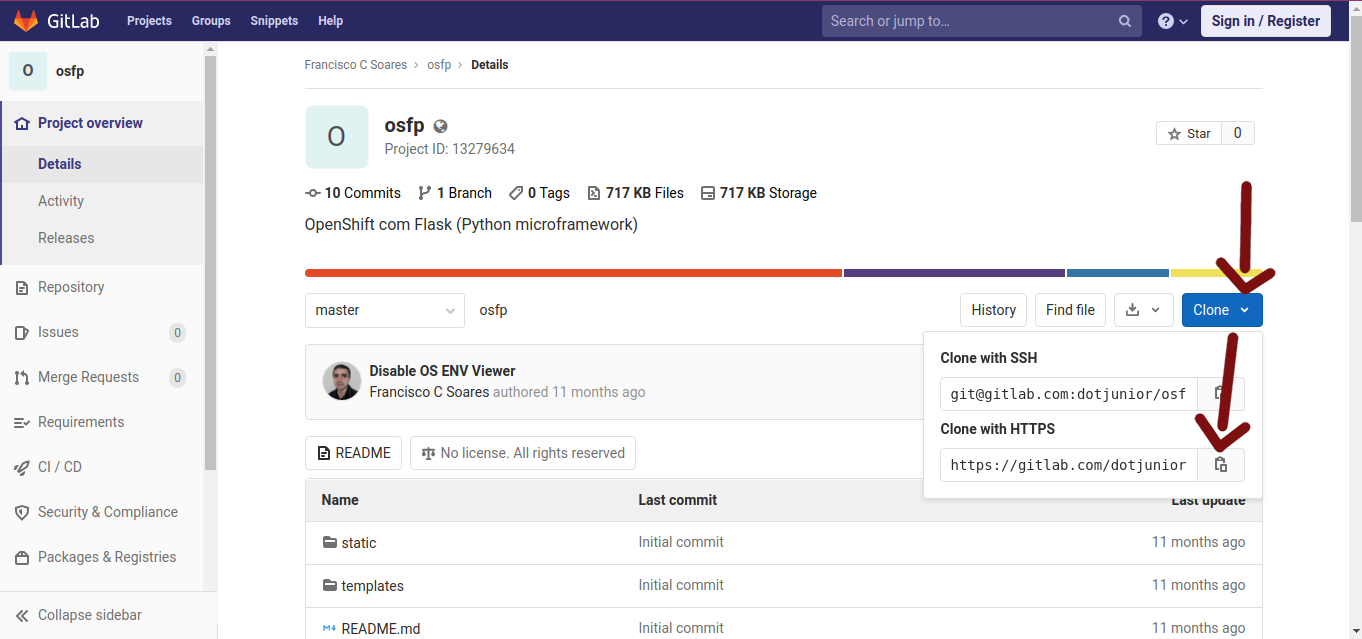Open Snippets in the top navigation
1362x639 pixels.
click(x=274, y=21)
